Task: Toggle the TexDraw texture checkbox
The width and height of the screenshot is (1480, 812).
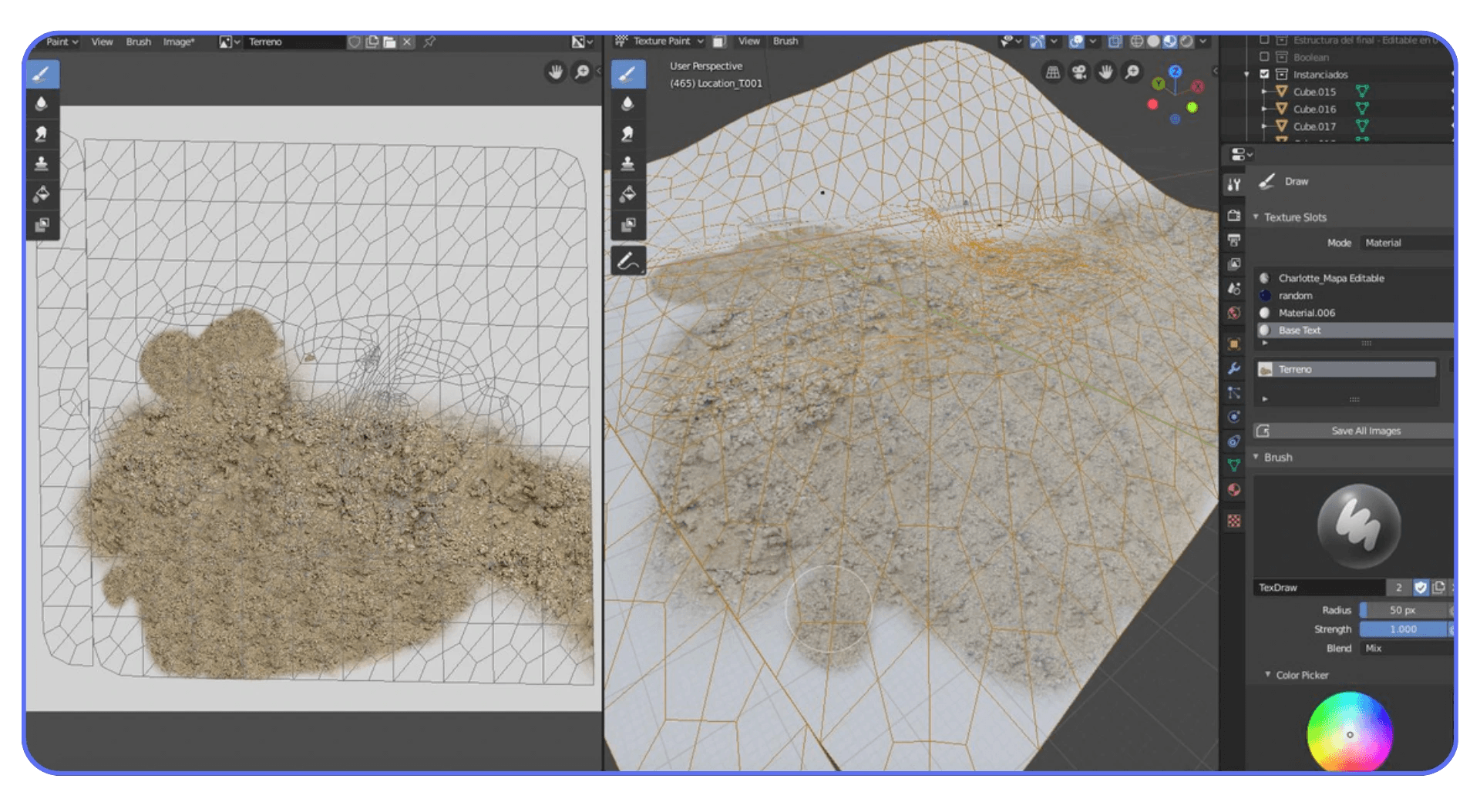Action: [x=1421, y=587]
